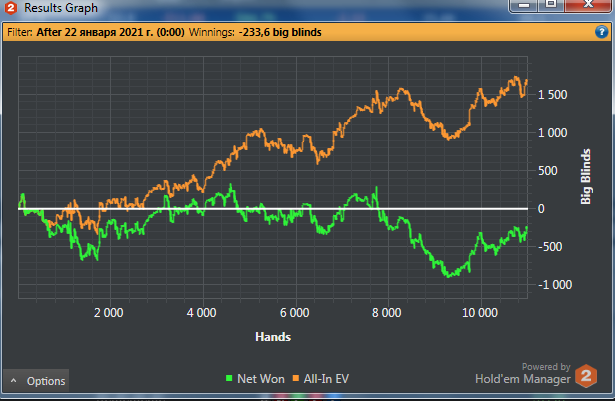This screenshot has width=615, height=401.
Task: Click the Hands axis title
Action: (x=273, y=337)
